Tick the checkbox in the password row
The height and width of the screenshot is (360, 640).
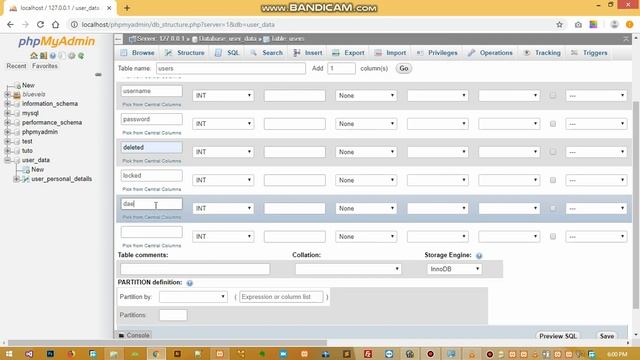(x=553, y=124)
